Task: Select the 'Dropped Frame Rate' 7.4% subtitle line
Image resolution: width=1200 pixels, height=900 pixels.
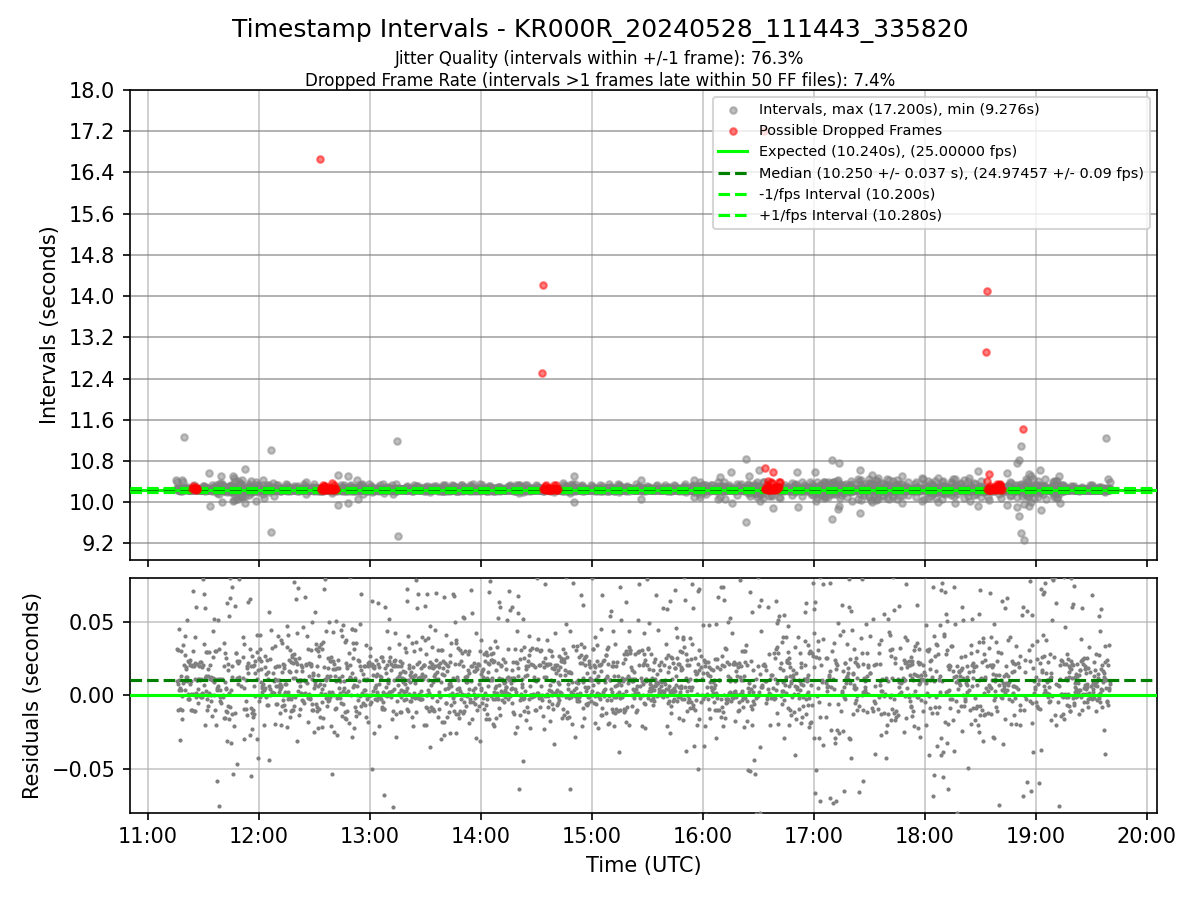Action: [600, 79]
